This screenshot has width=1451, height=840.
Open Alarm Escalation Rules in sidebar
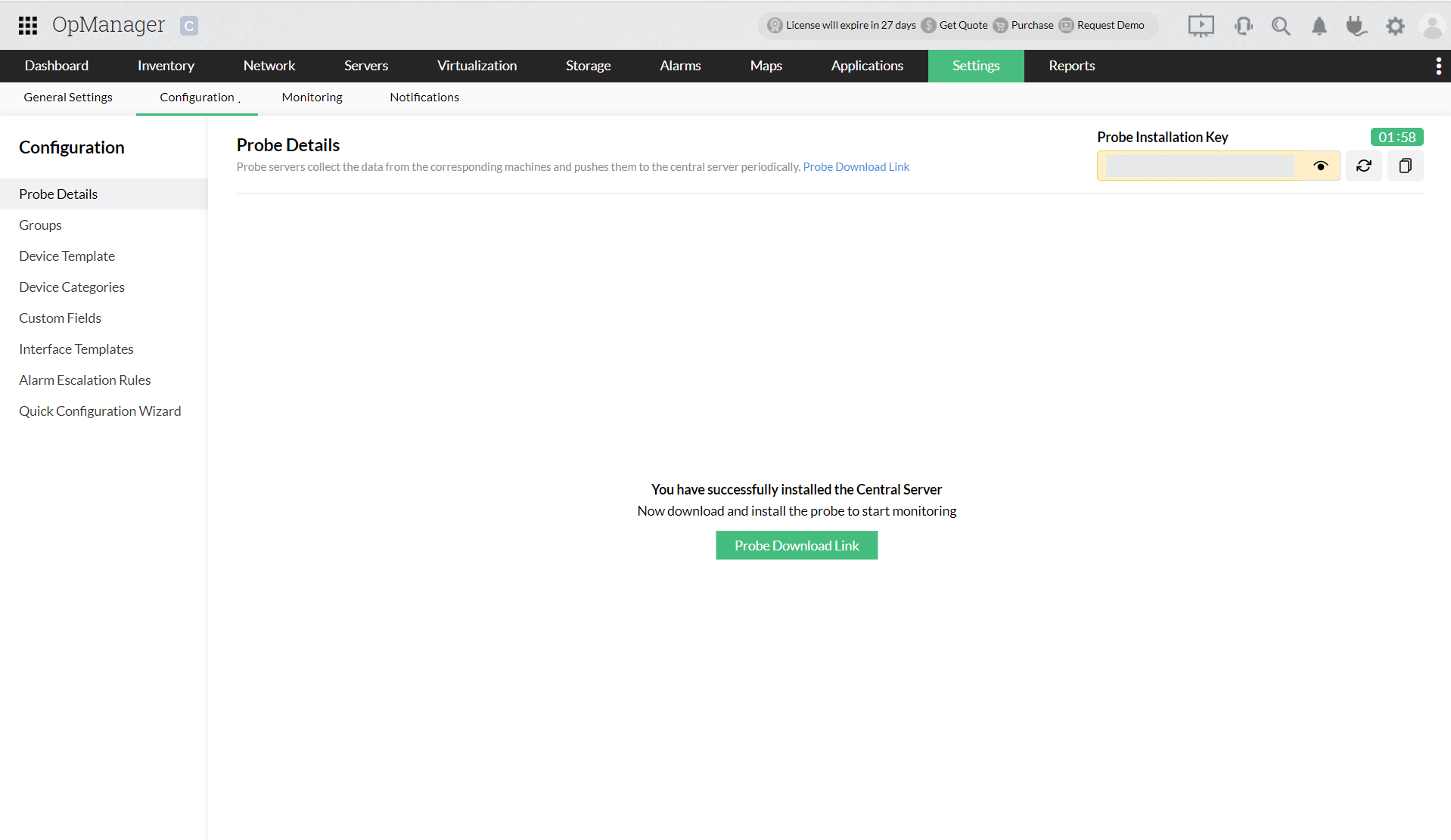pyautogui.click(x=104, y=380)
